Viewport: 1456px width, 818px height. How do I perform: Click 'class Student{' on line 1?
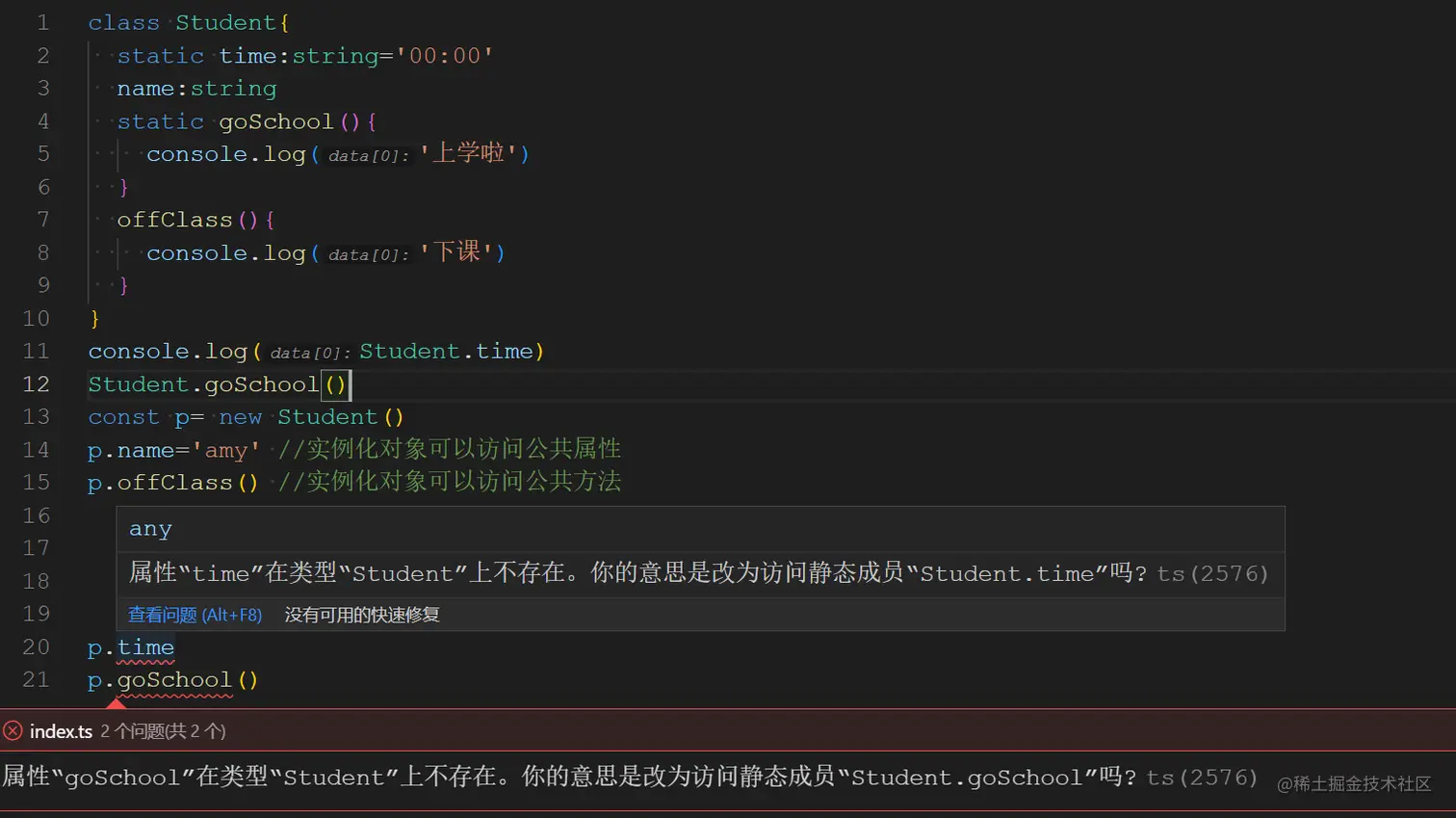[x=189, y=22]
